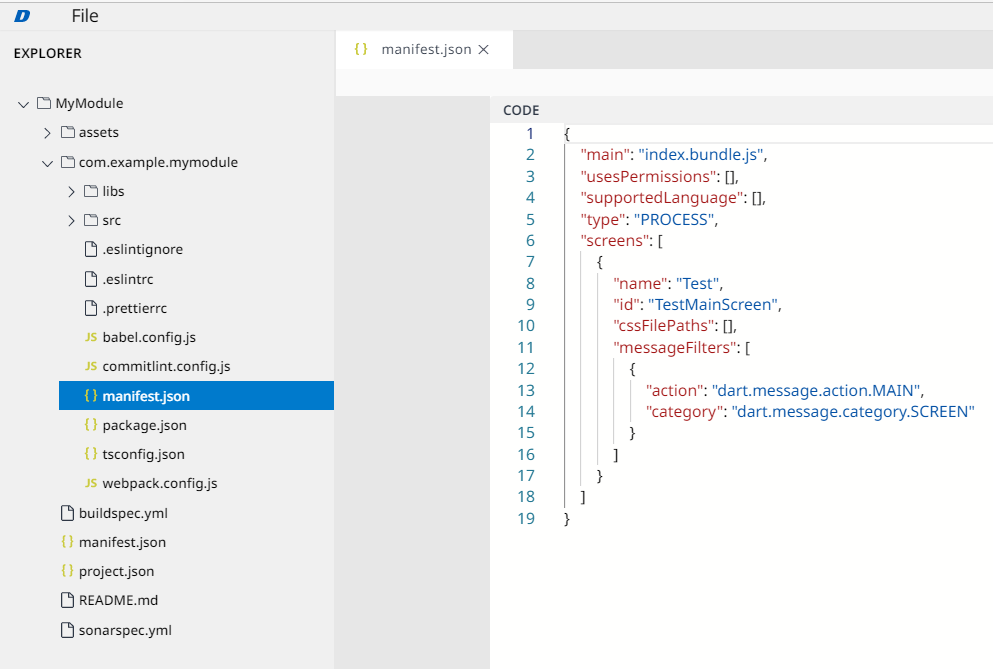Click line number 19 in the gutter

526,518
